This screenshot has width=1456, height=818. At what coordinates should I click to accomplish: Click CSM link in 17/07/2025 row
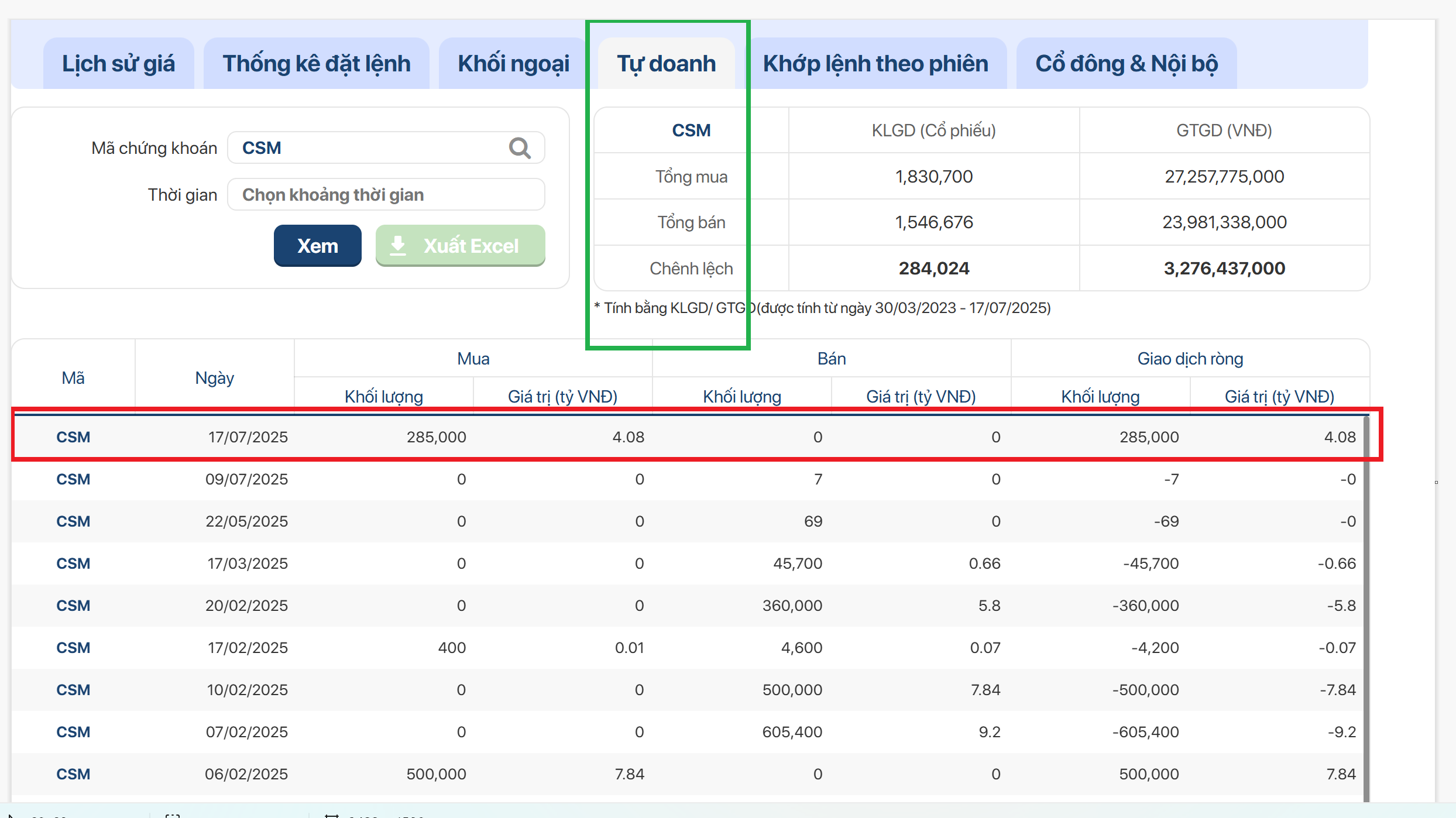[x=73, y=437]
